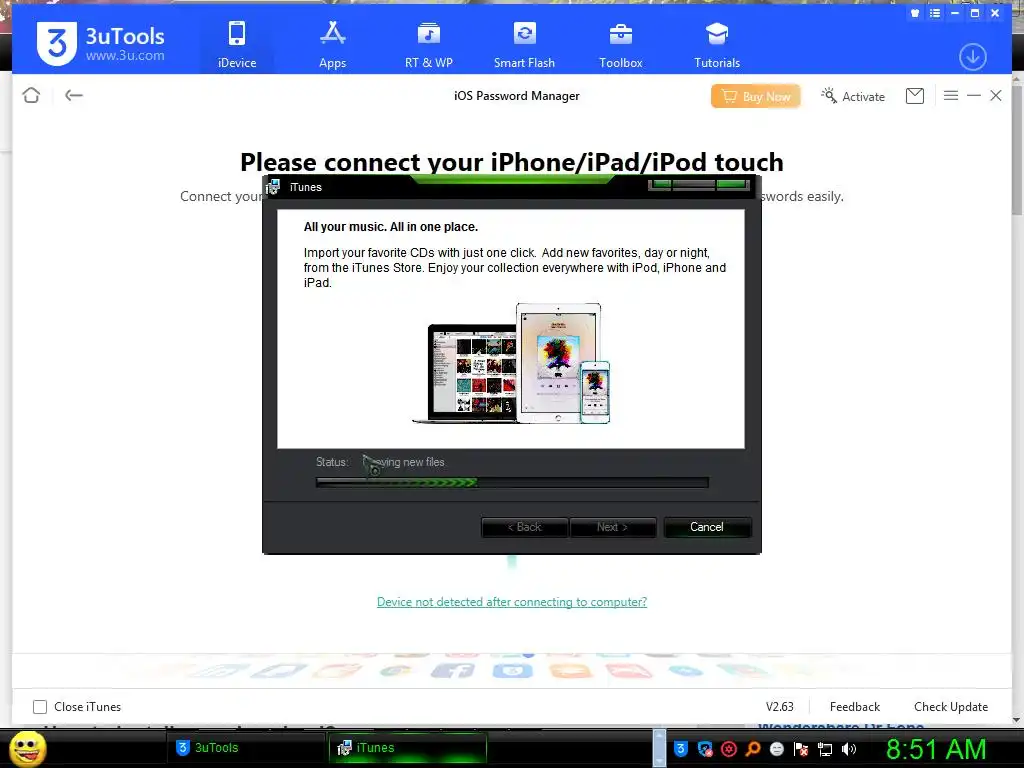
Task: Open the Tutorials section
Action: pyautogui.click(x=716, y=44)
